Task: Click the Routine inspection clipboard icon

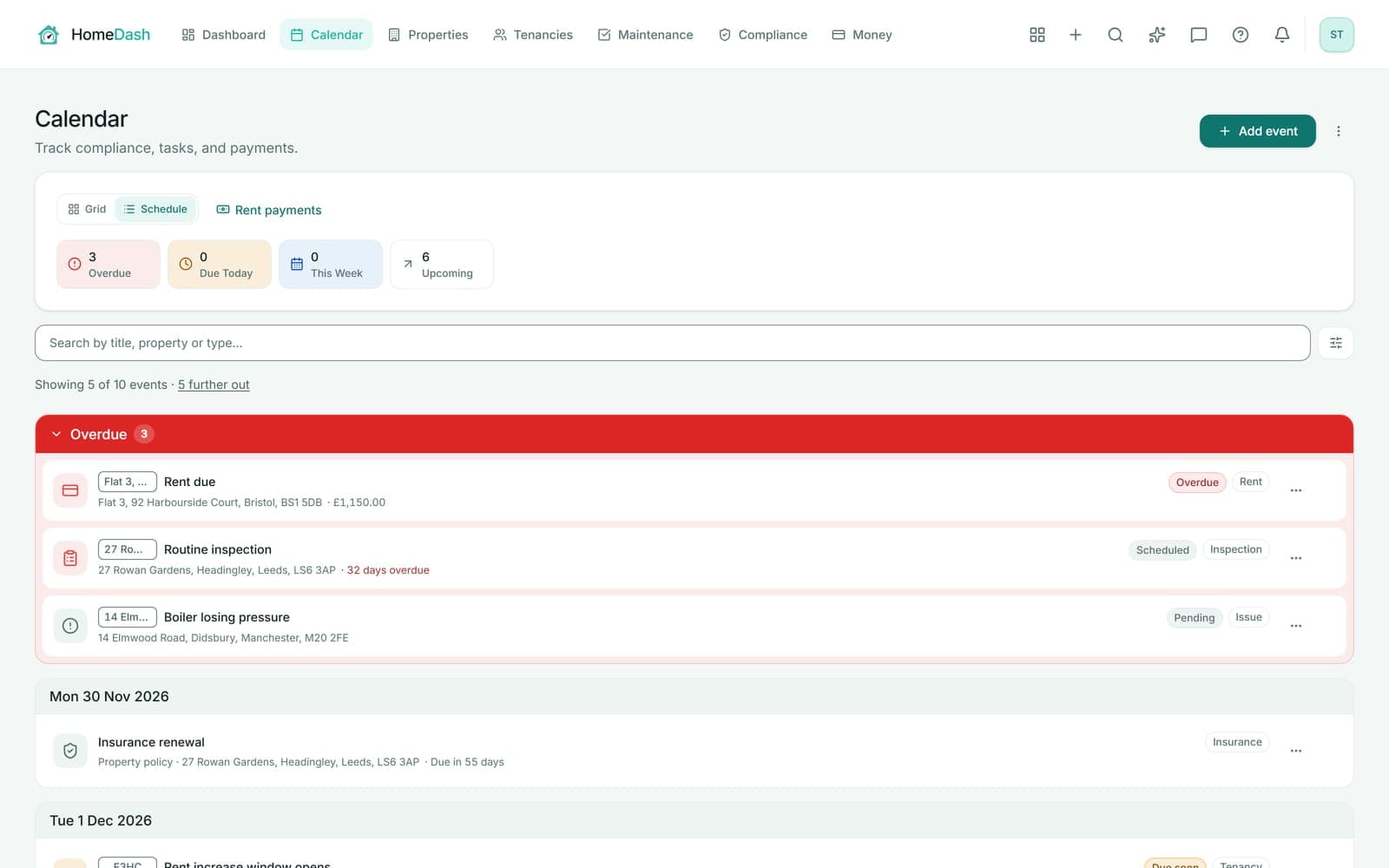Action: click(x=70, y=558)
